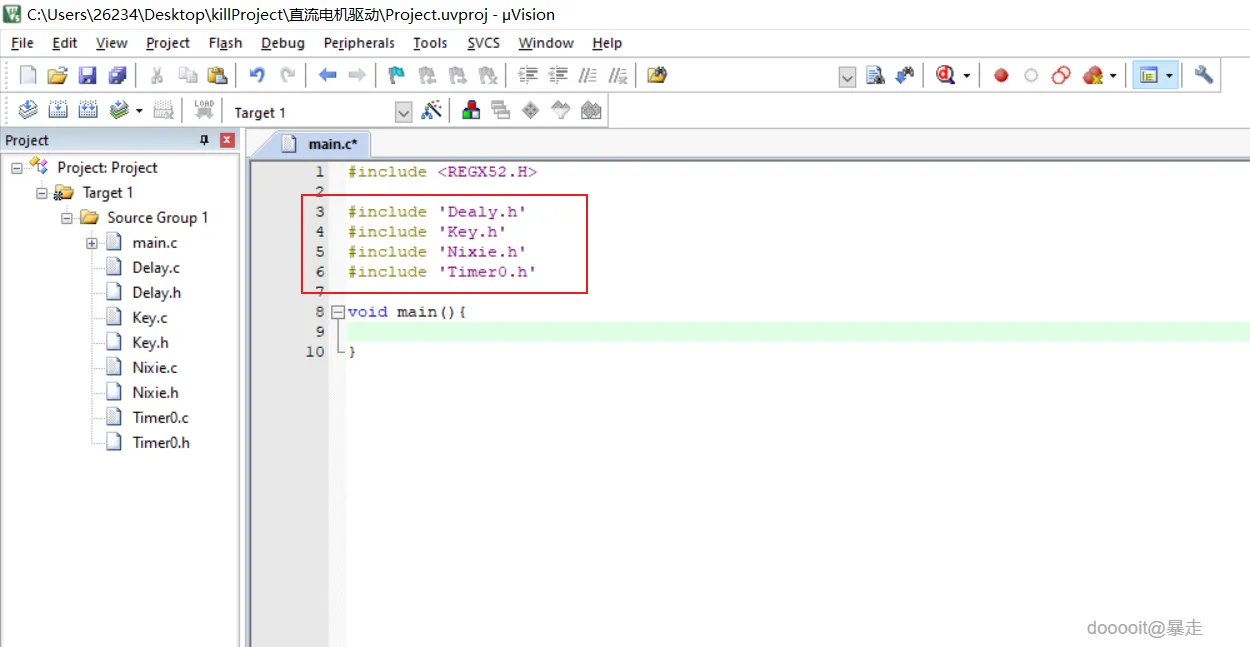Screen dimensions: 1250x647
Task: Open the Peripherals menu
Action: pos(359,43)
